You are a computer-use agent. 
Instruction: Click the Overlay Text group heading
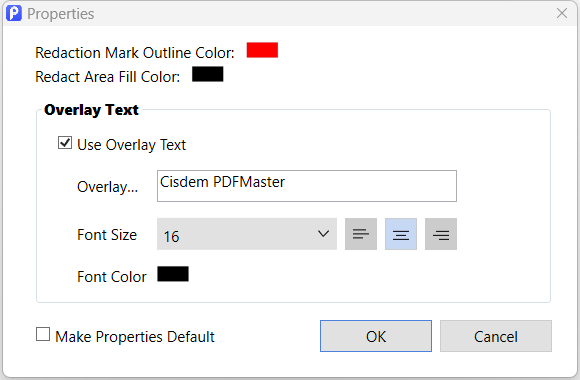click(x=91, y=110)
